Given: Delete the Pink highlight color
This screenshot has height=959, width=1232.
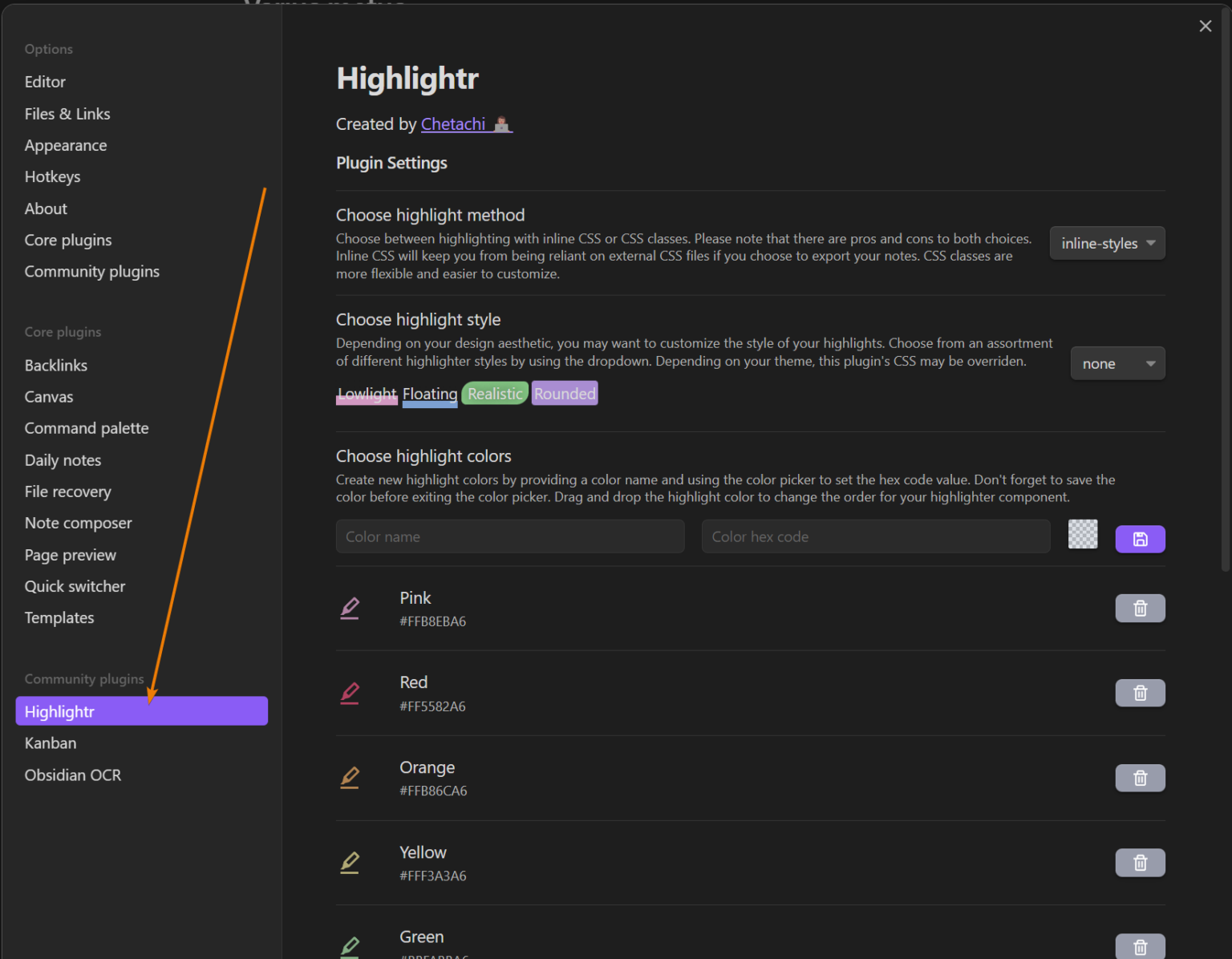Looking at the screenshot, I should pos(1140,608).
